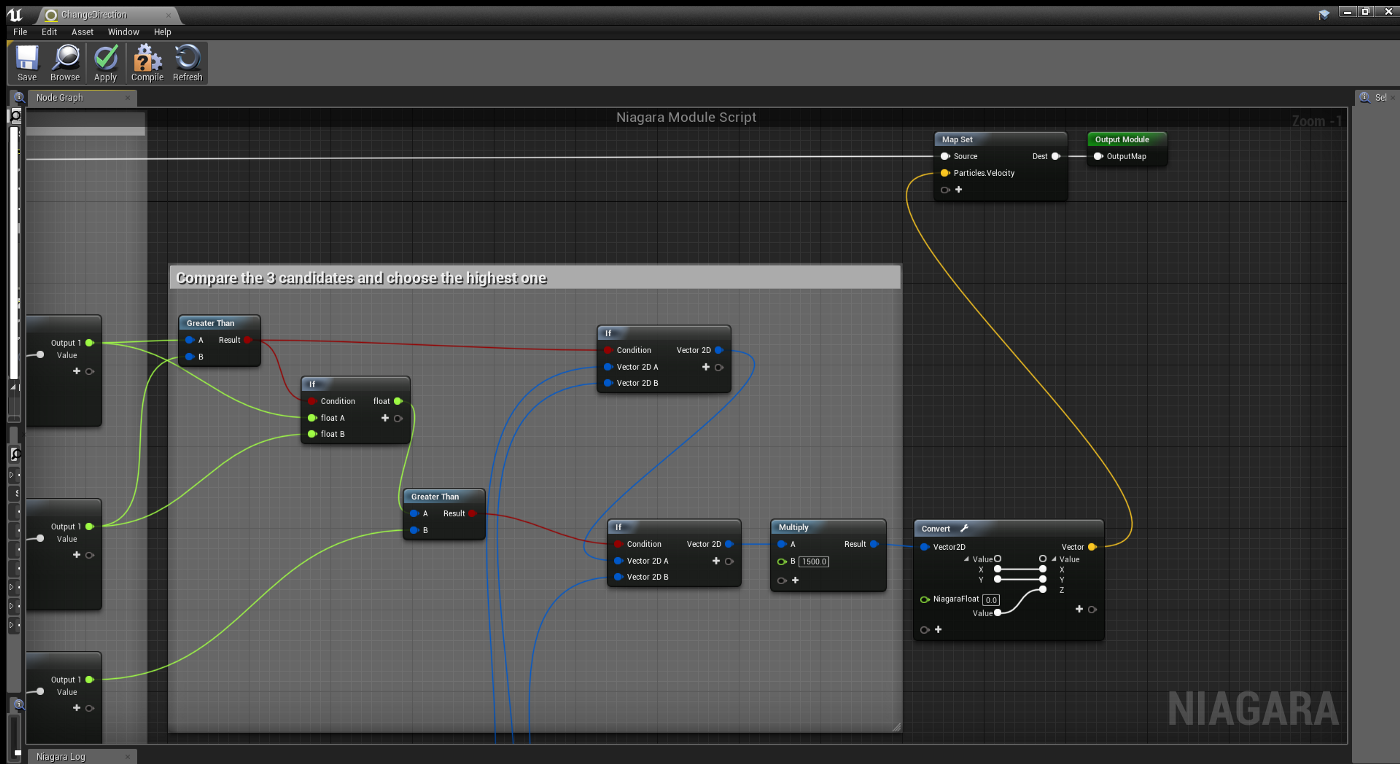Click the Source pin on Map Set
Image resolution: width=1400 pixels, height=764 pixels.
tap(945, 156)
